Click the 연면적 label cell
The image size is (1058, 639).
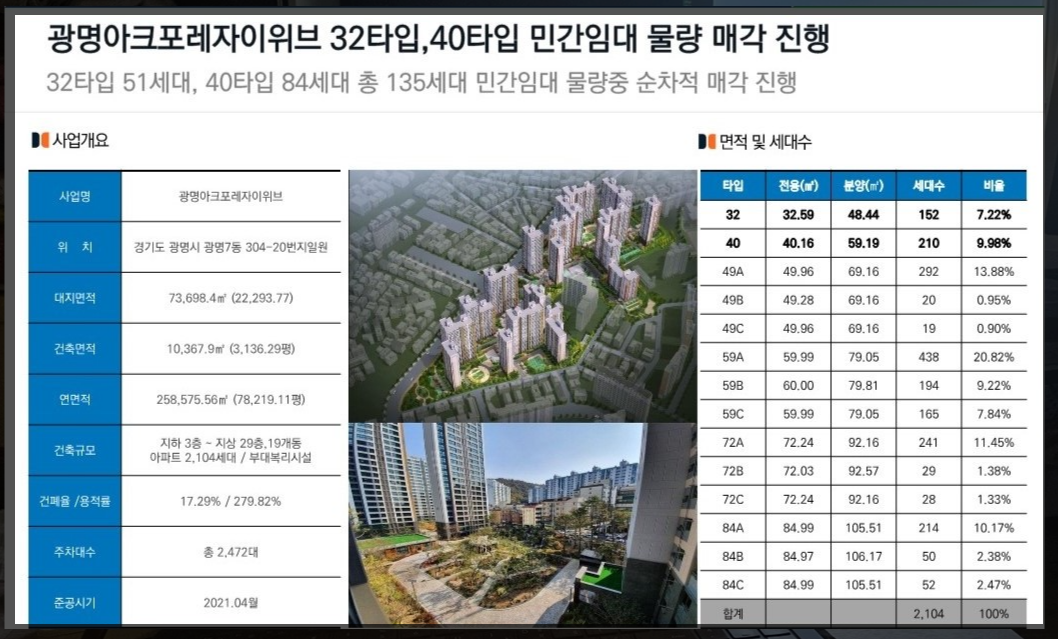click(75, 399)
